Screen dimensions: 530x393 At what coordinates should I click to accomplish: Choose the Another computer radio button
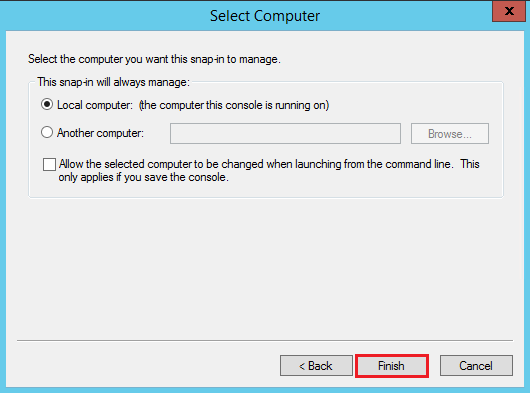coord(47,132)
